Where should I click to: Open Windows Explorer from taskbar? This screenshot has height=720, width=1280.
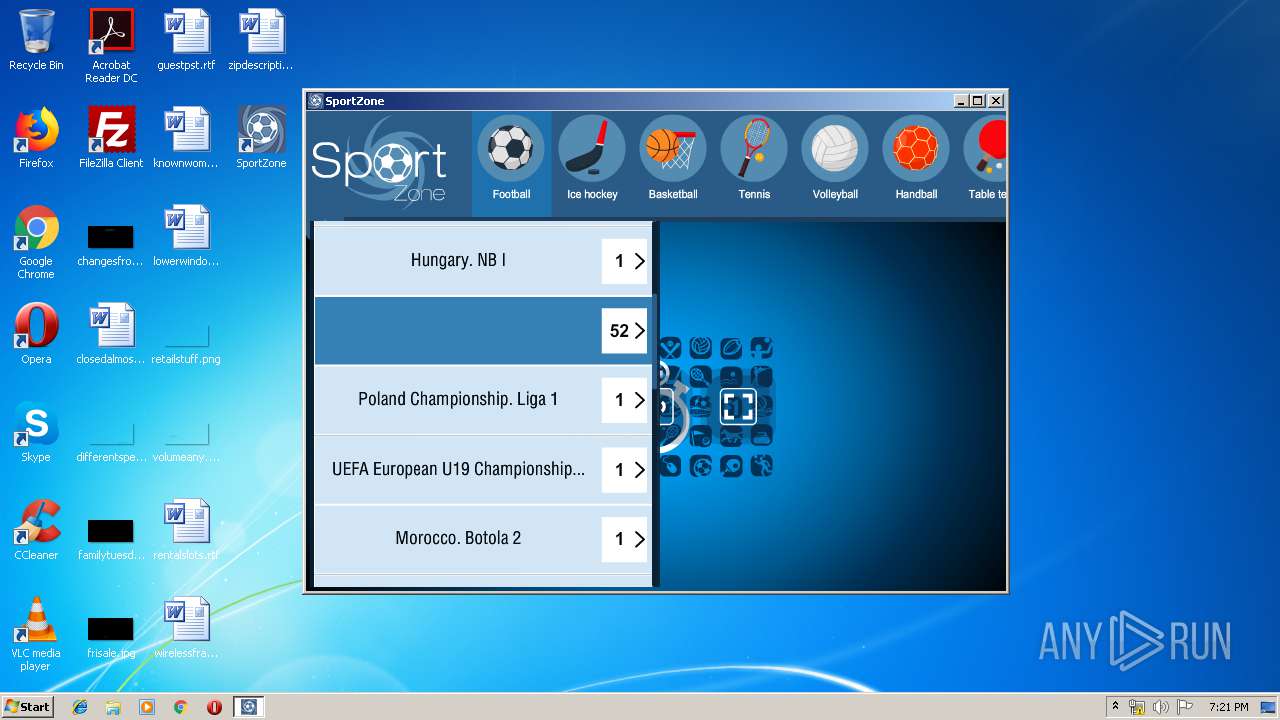113,707
